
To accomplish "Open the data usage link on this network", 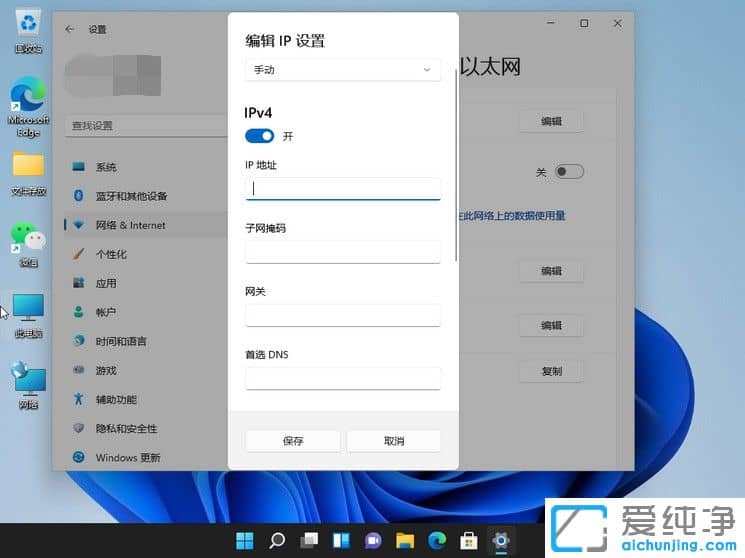I will coord(512,216).
